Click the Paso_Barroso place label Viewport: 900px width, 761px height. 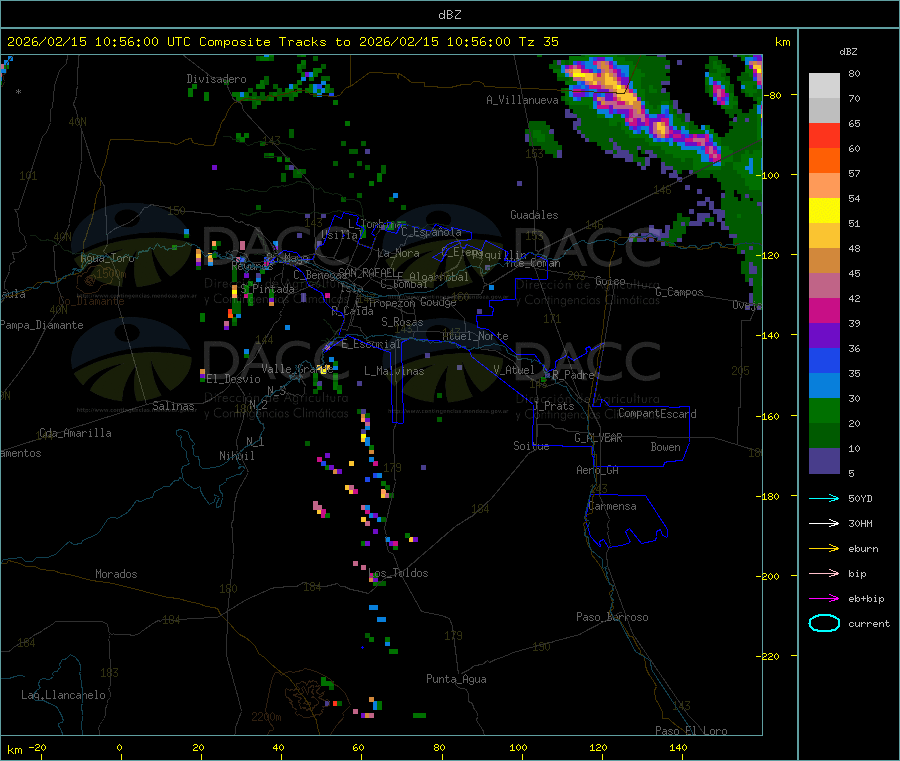tap(612, 617)
